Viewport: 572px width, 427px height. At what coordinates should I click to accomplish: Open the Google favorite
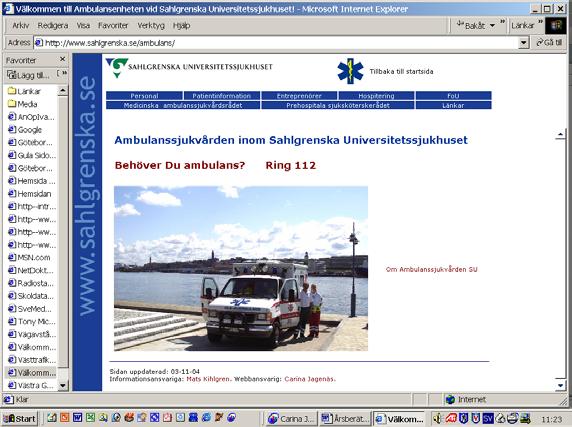coord(25,130)
